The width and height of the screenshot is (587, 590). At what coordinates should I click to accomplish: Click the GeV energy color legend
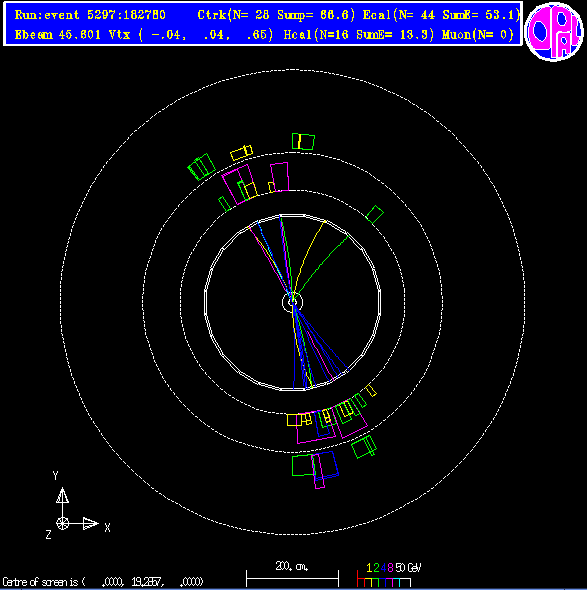tap(389, 574)
